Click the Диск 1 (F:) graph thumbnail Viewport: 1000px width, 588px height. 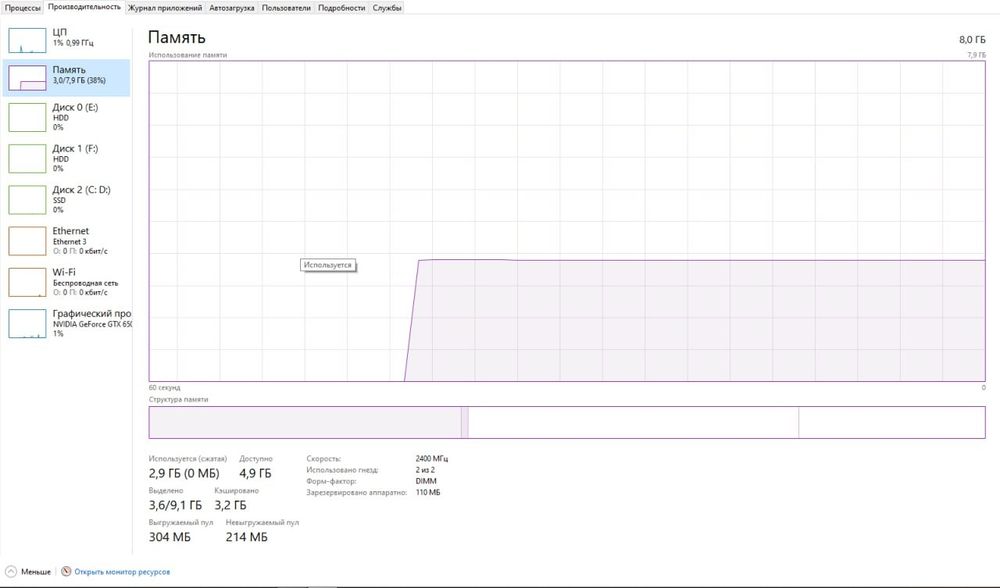point(27,158)
